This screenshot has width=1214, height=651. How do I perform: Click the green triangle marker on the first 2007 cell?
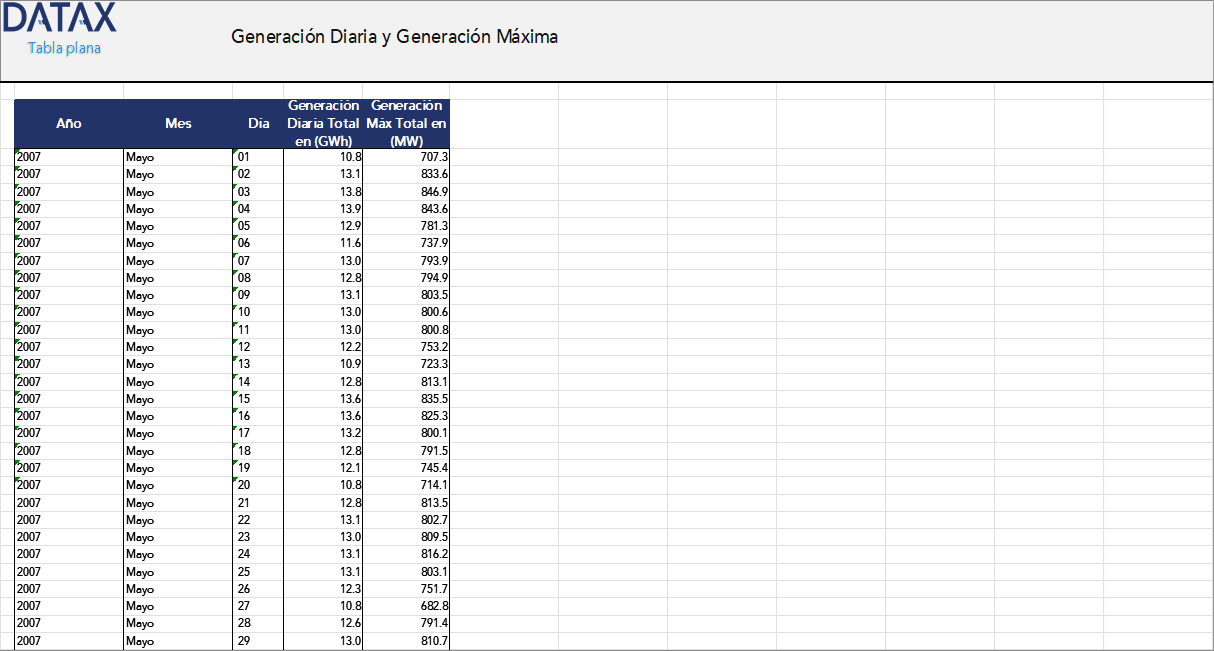coord(15,152)
